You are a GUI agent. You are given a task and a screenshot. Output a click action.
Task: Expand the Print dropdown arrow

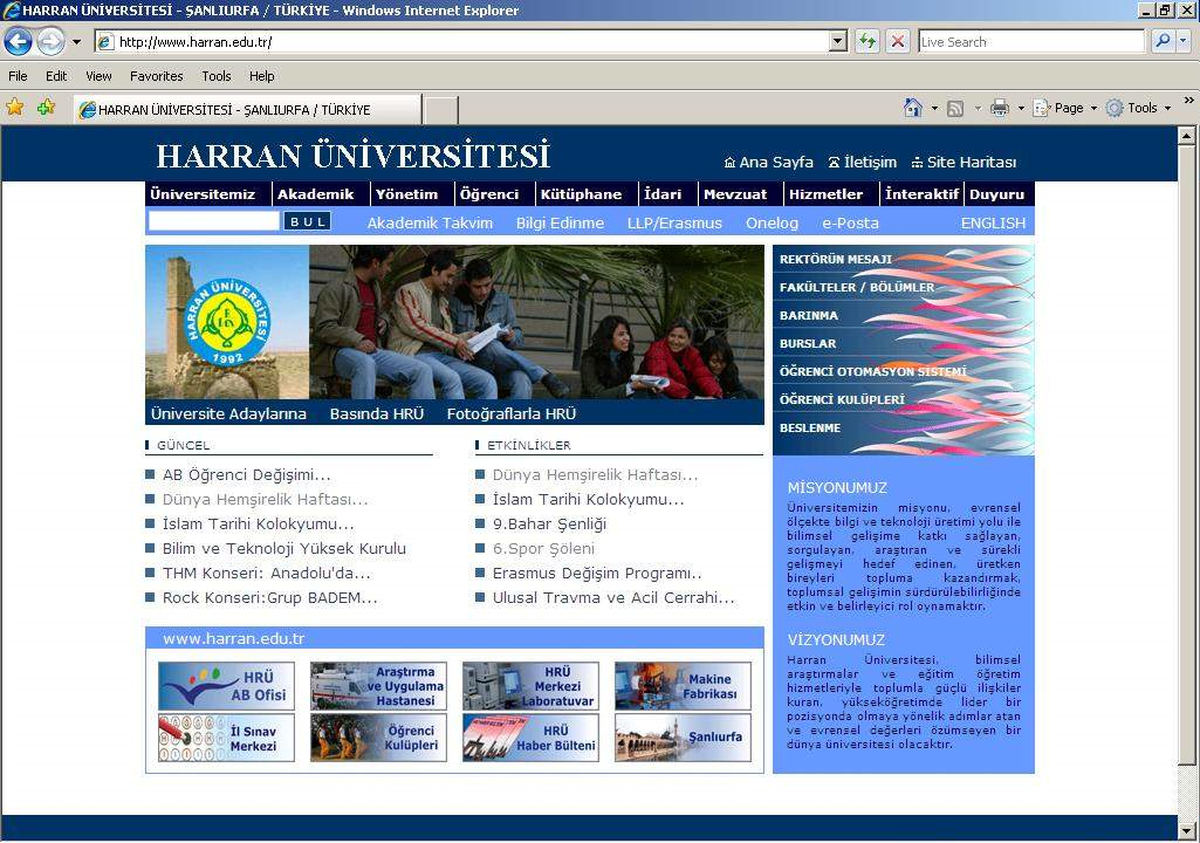(1021, 108)
